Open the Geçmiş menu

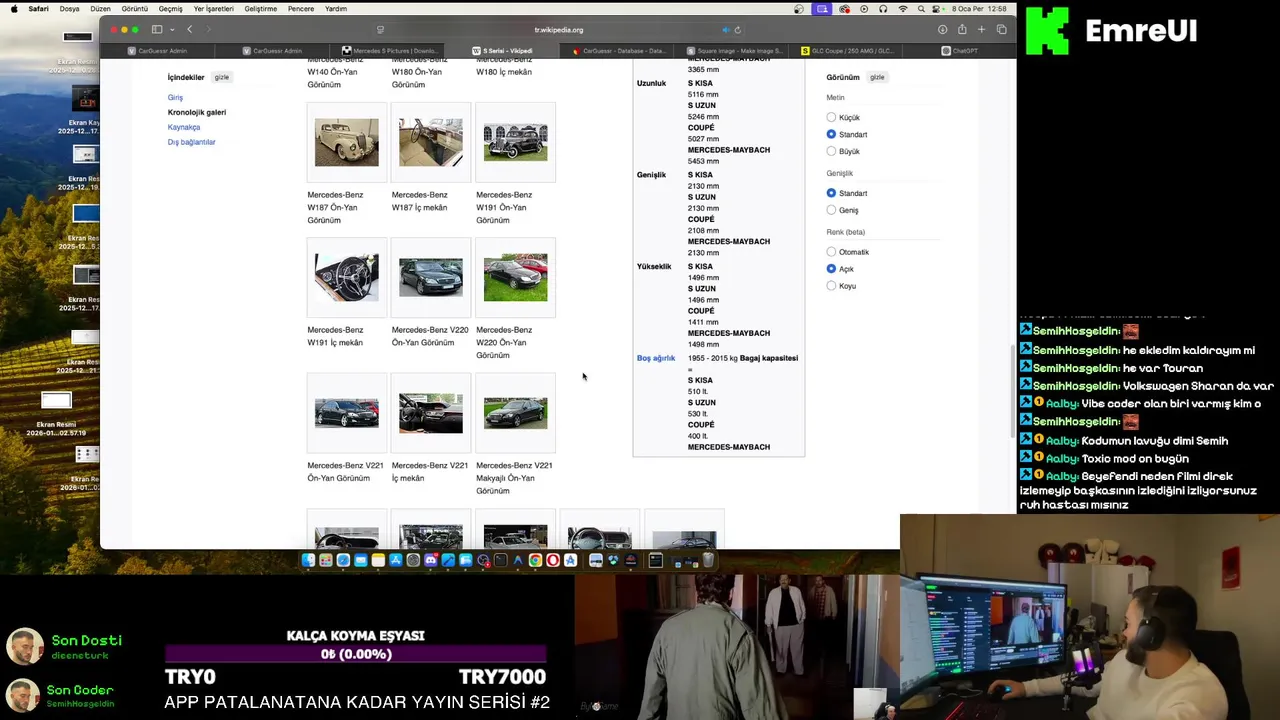coord(171,9)
